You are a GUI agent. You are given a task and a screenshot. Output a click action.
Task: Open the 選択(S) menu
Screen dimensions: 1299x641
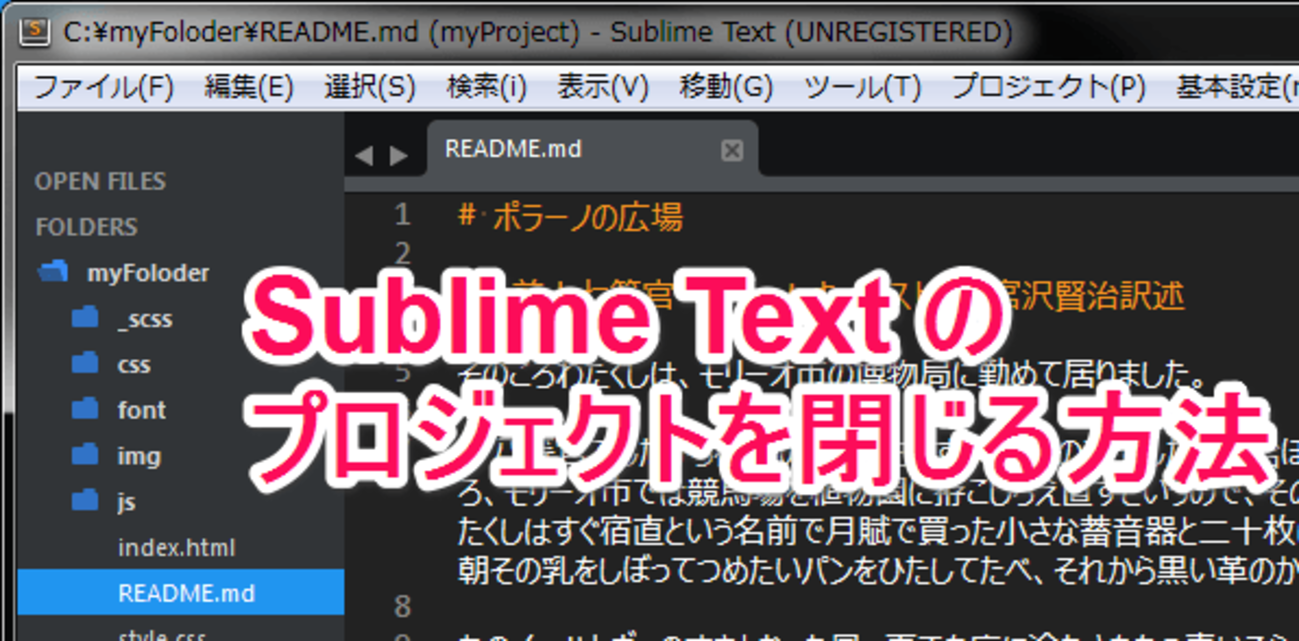[x=369, y=87]
